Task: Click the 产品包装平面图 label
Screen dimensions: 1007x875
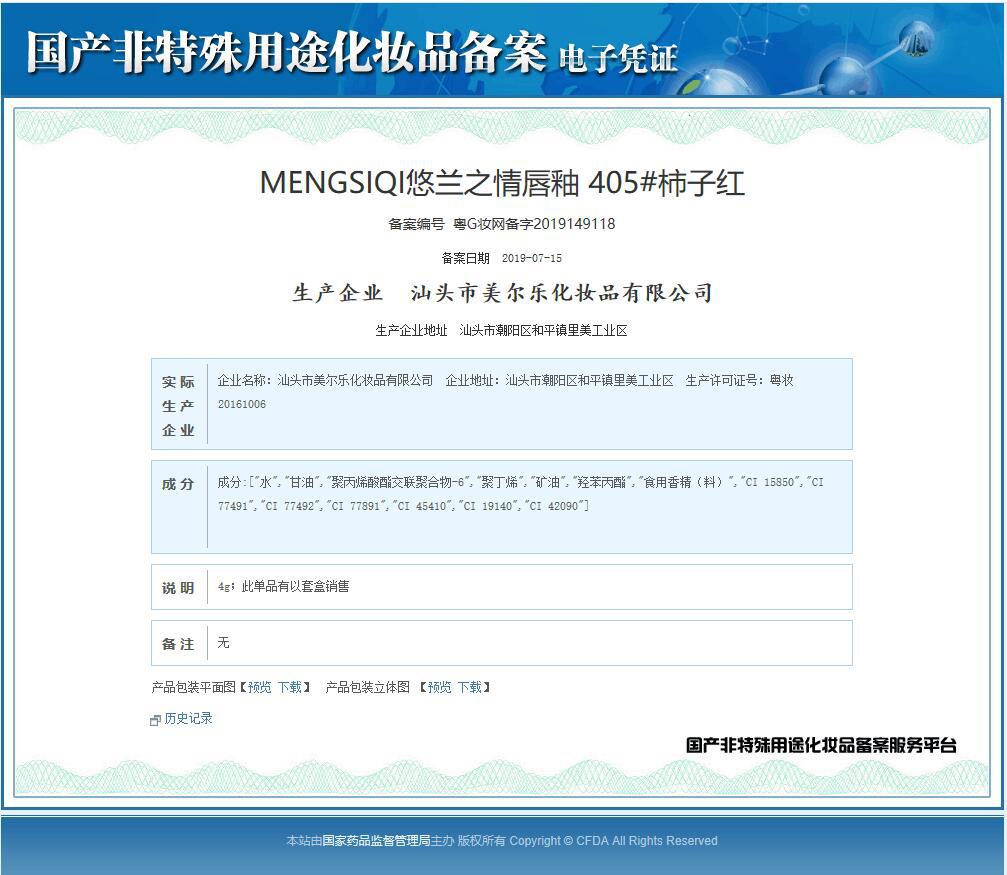Action: pyautogui.click(x=193, y=687)
